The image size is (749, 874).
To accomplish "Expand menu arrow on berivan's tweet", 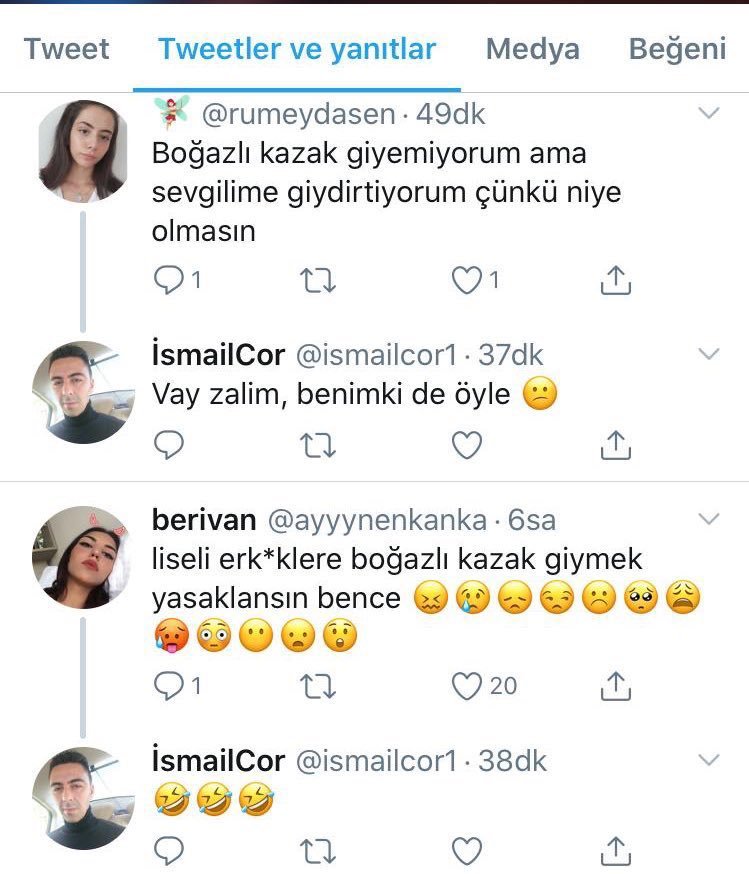I will [x=709, y=519].
